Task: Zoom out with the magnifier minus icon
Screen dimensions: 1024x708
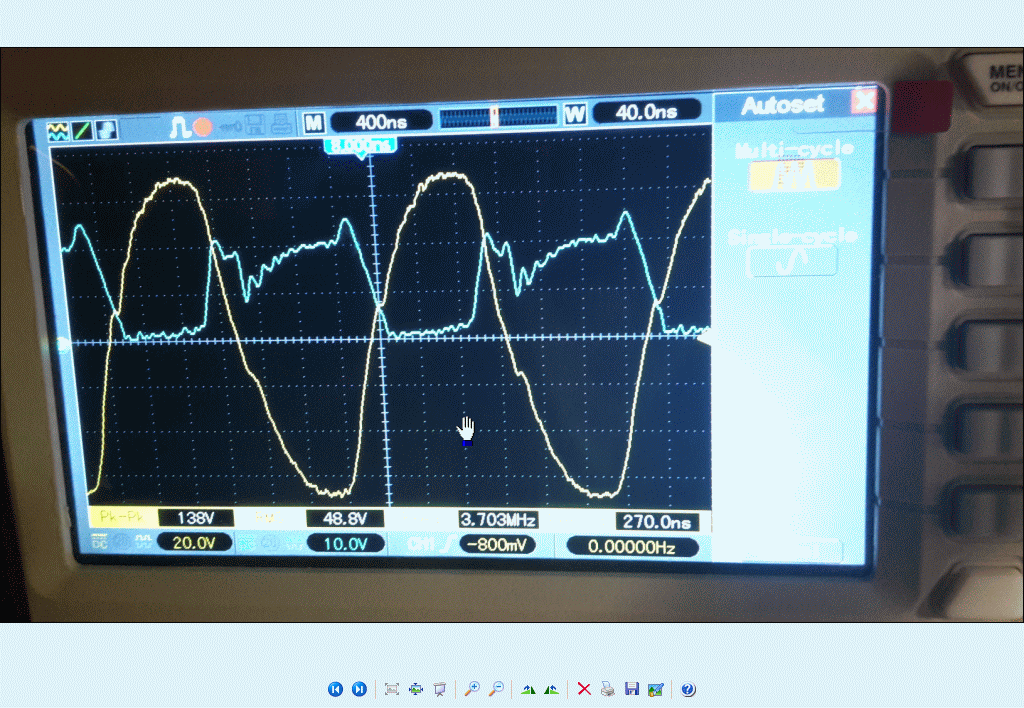Action: tap(496, 689)
